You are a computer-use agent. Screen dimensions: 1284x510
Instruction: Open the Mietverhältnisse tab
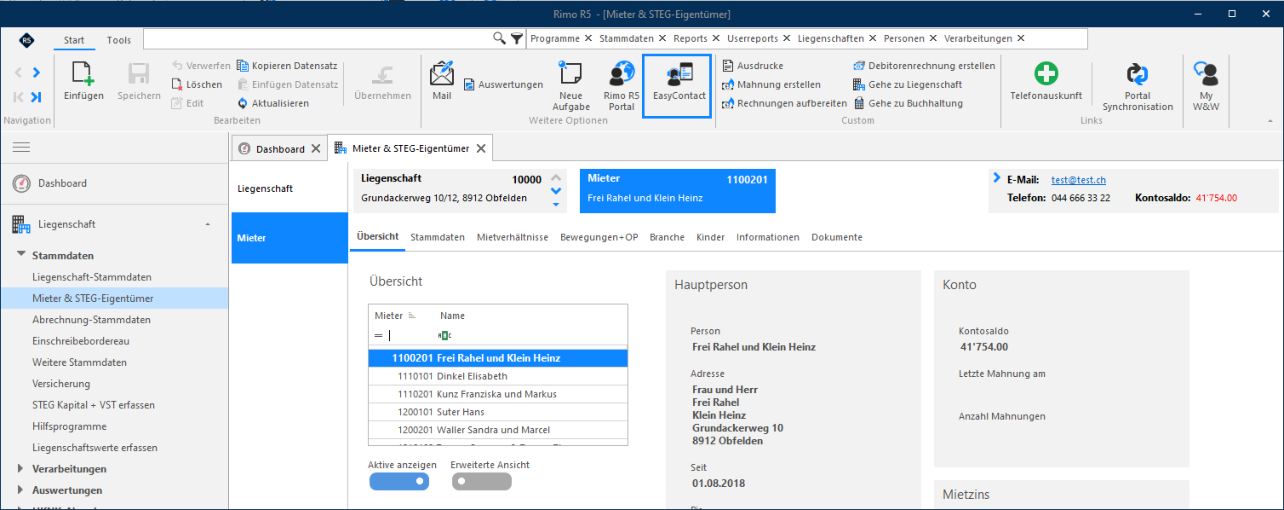tap(513, 237)
